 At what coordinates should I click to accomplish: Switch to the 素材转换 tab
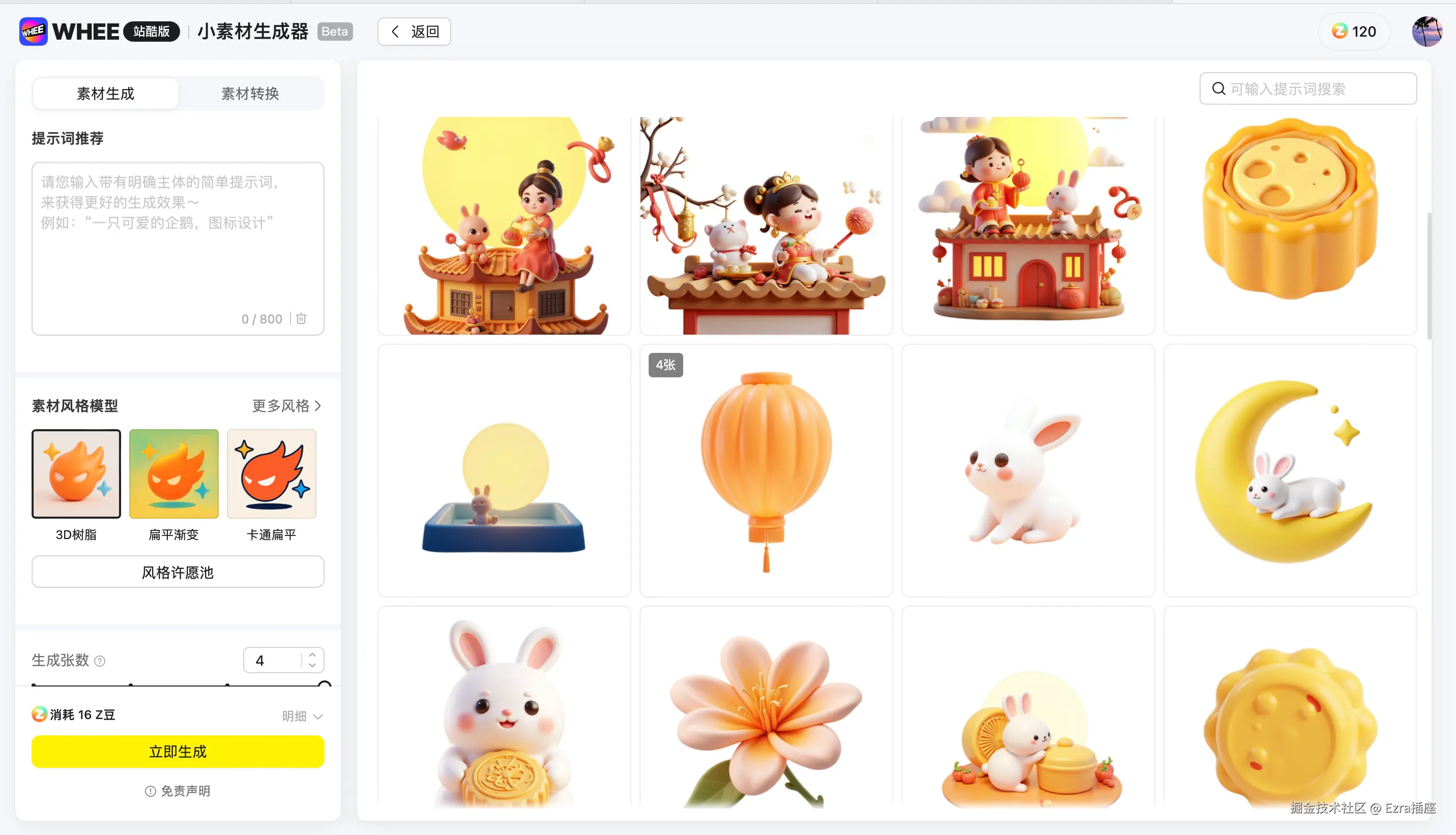[x=250, y=94]
